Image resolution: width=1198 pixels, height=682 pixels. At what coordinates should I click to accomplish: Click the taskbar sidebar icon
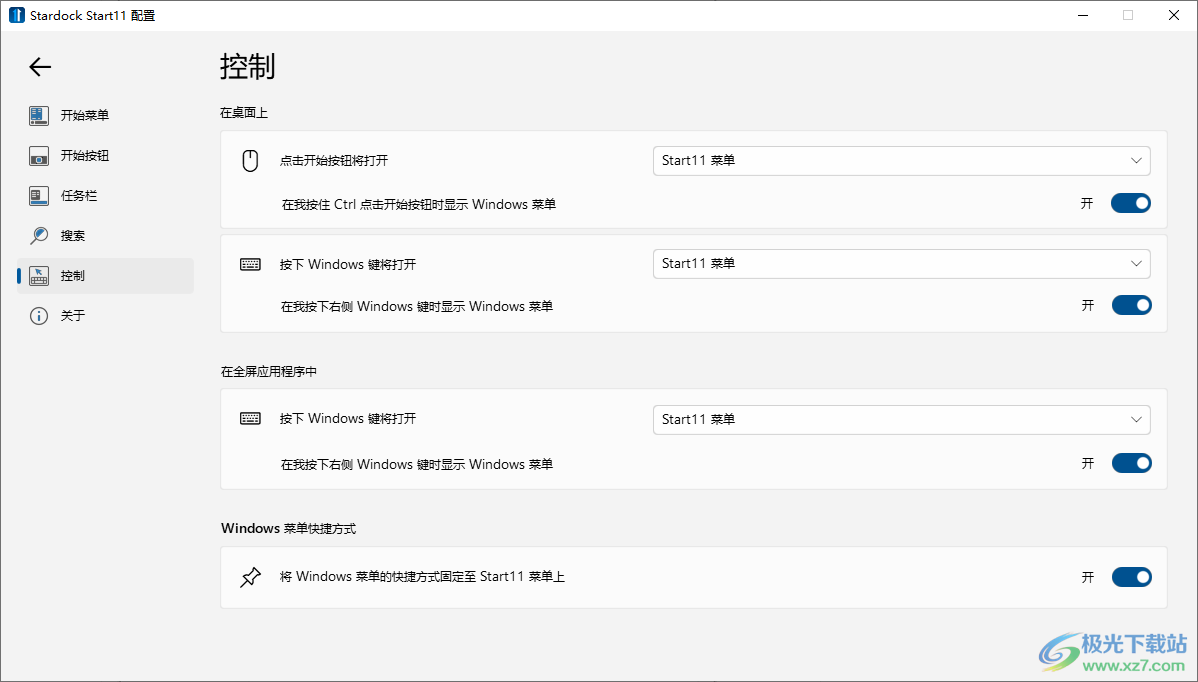tap(39, 196)
